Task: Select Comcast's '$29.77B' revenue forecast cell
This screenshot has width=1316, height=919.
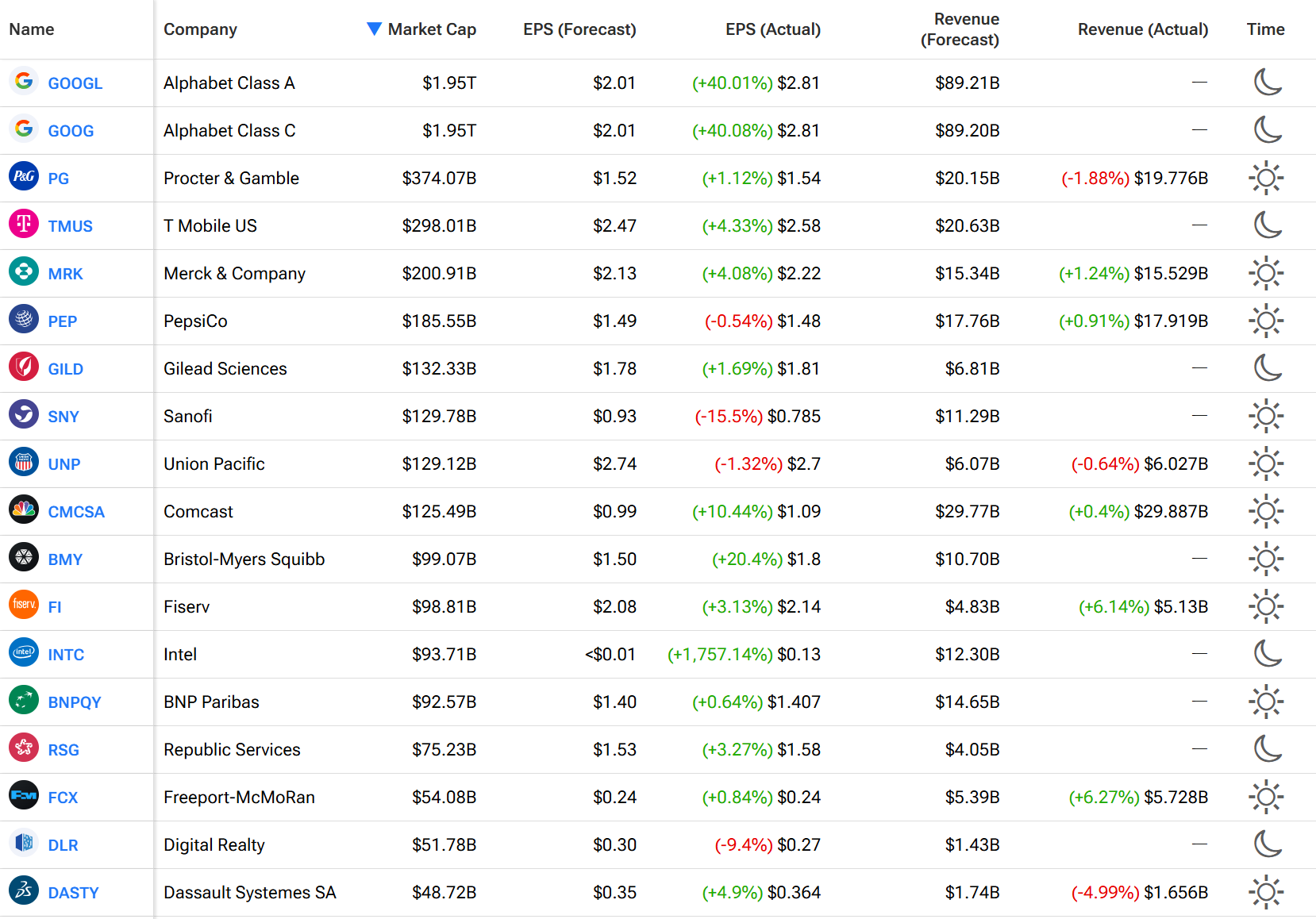Action: click(967, 511)
